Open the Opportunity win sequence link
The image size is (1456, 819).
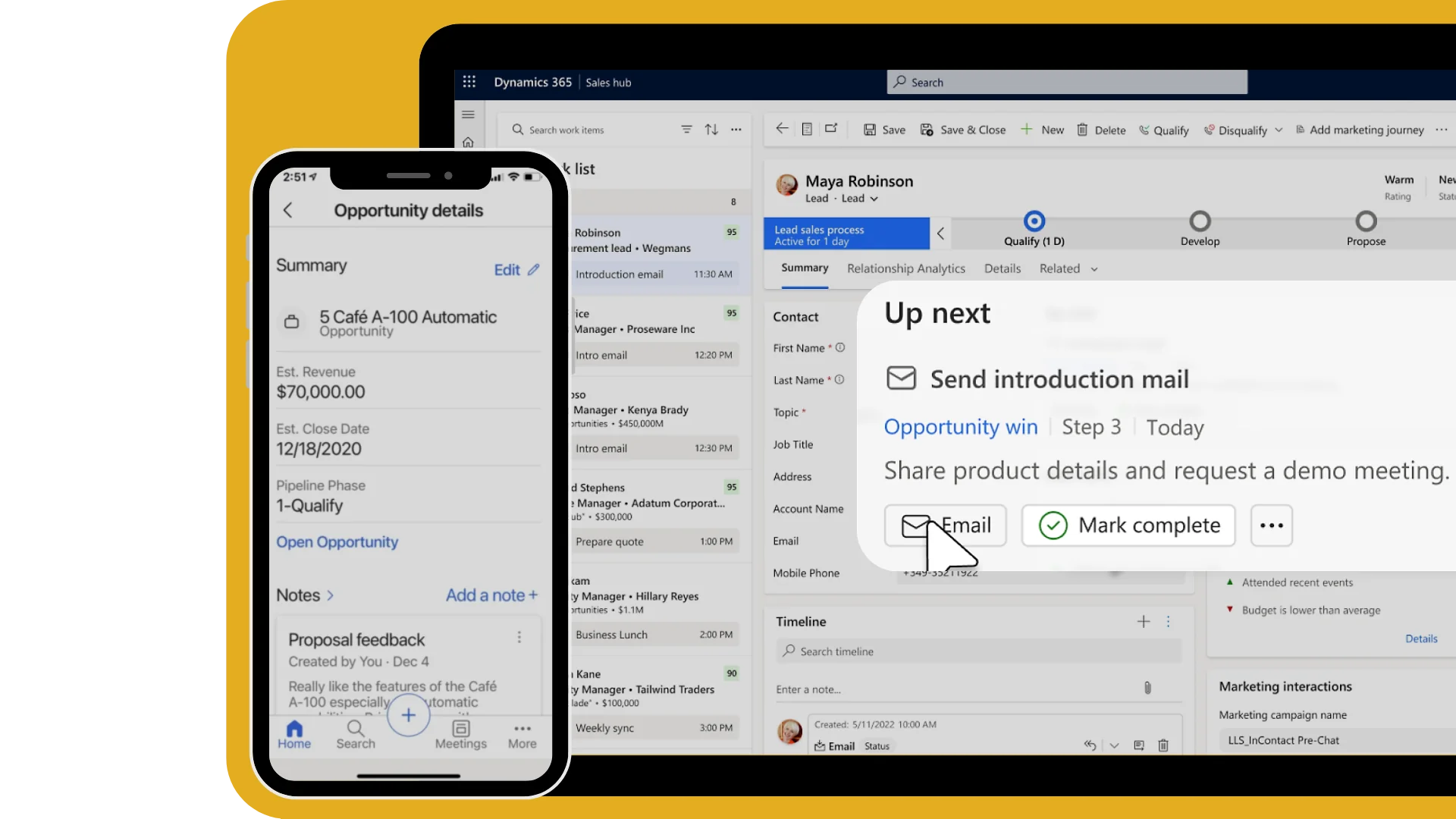click(961, 427)
